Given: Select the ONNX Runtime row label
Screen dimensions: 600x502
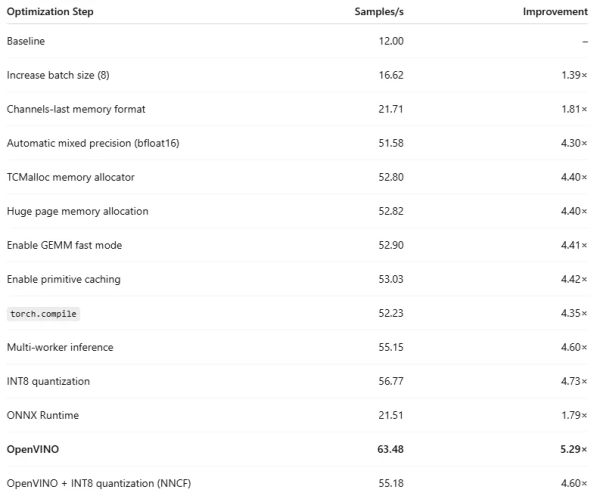Looking at the screenshot, I should click(x=42, y=415).
